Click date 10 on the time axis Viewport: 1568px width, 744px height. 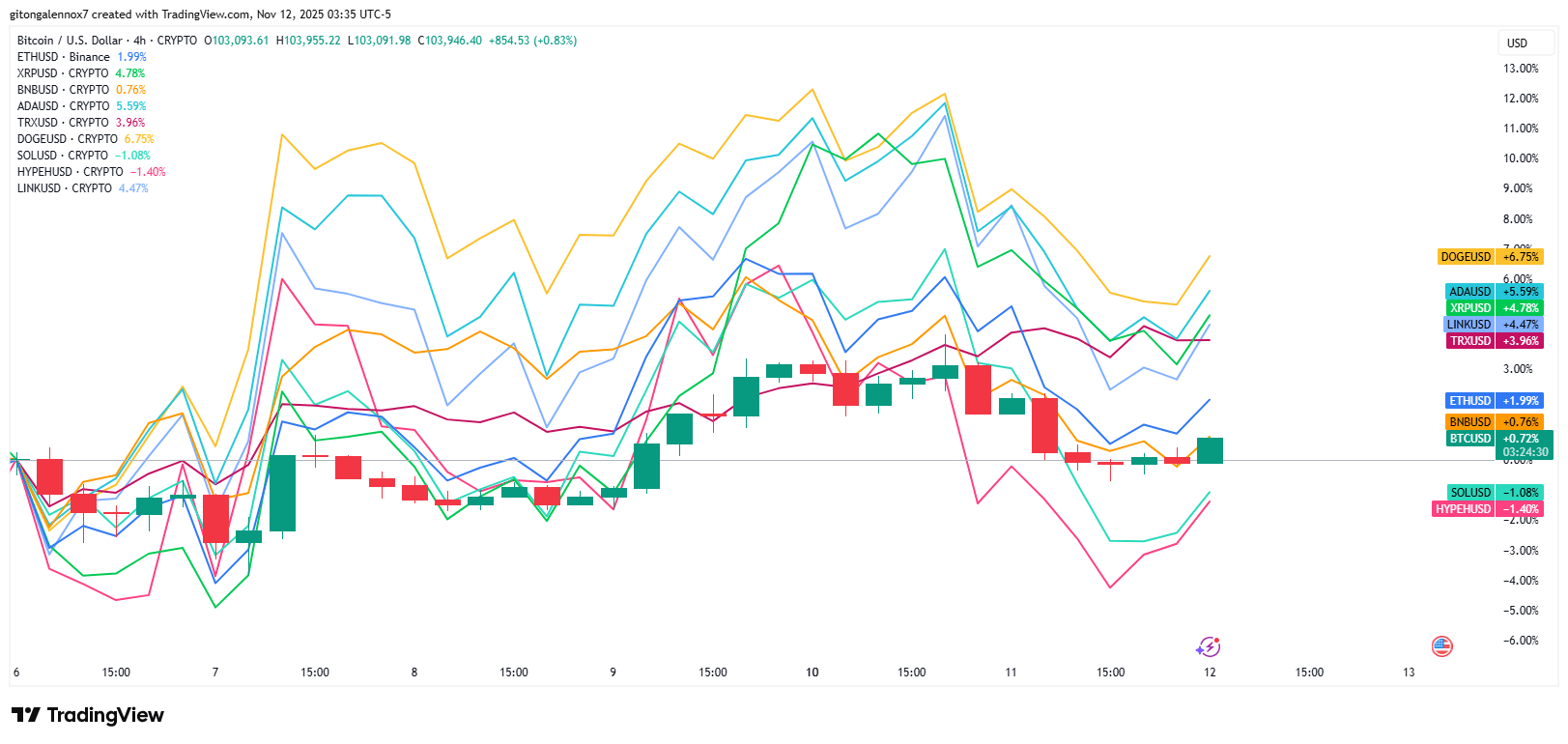pos(813,672)
